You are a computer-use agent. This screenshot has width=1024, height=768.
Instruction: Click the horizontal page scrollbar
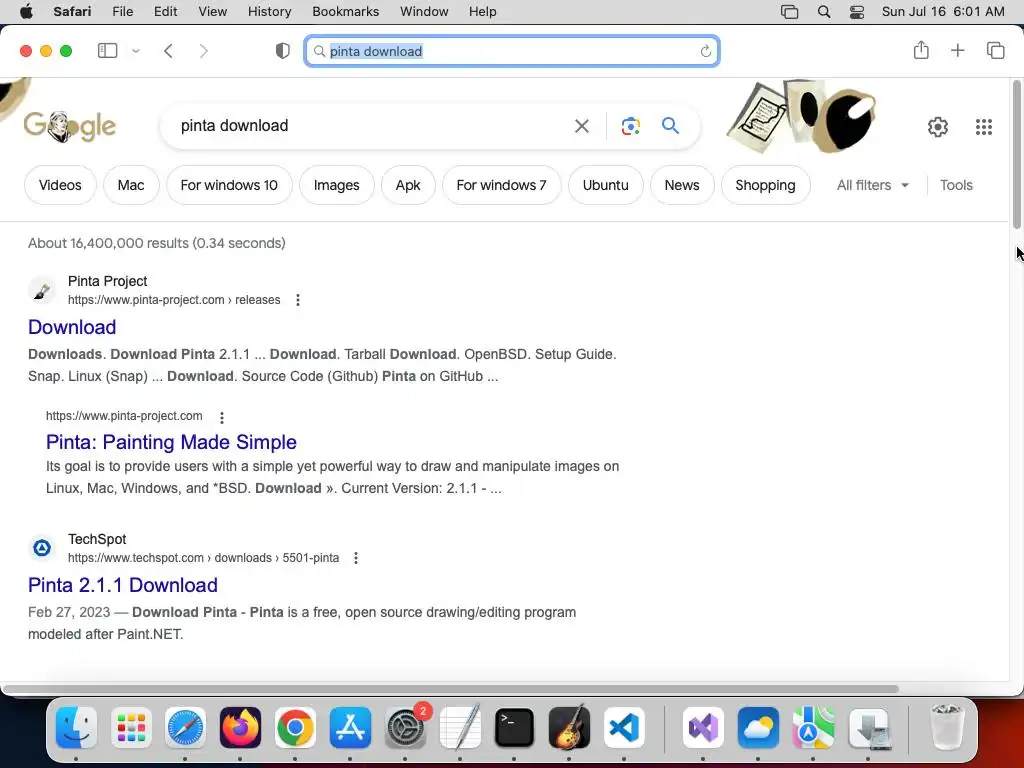451,689
